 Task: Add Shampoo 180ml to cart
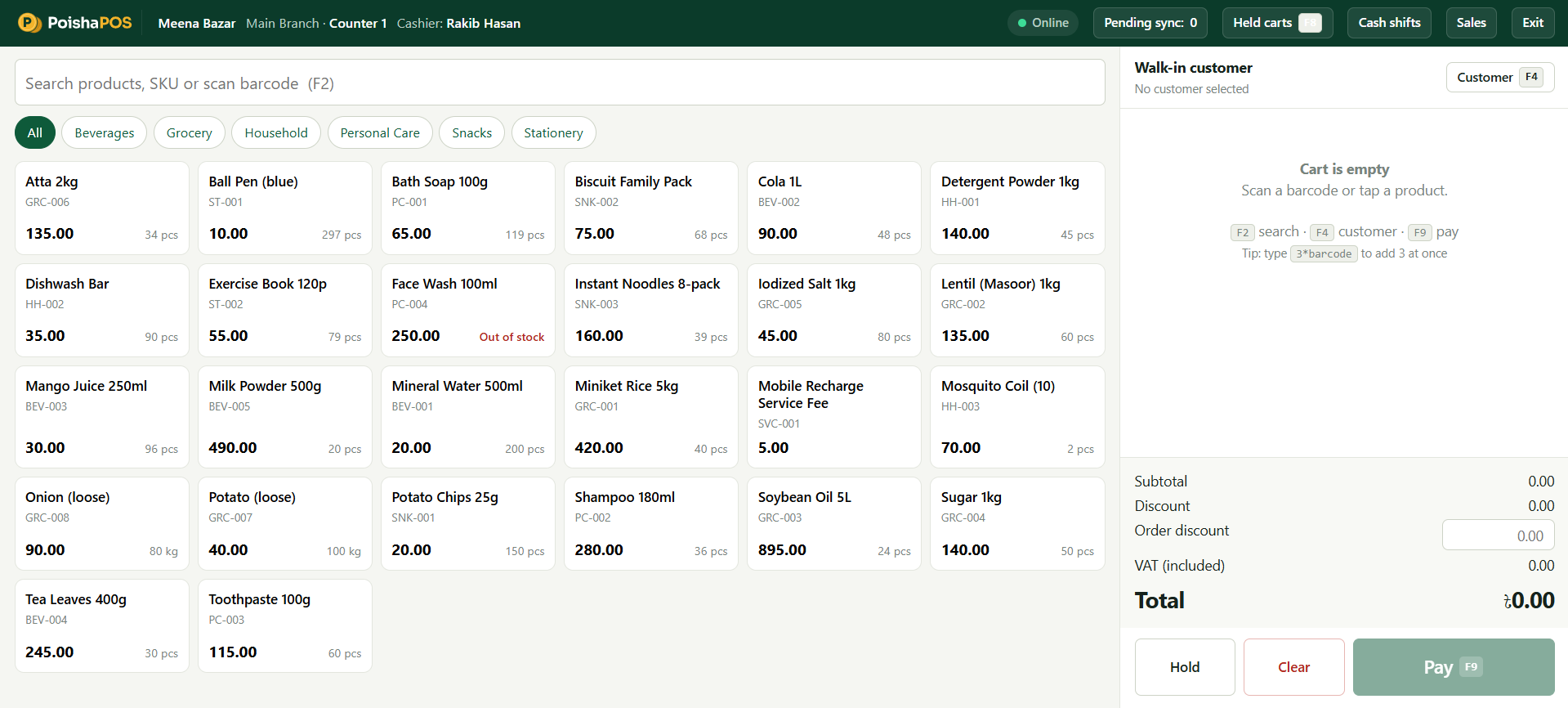(x=651, y=524)
